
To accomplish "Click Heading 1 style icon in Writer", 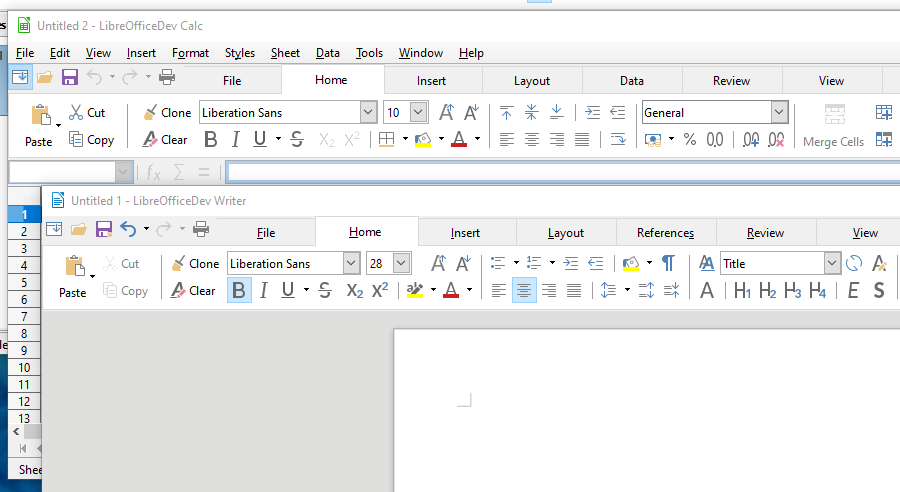I will (743, 291).
